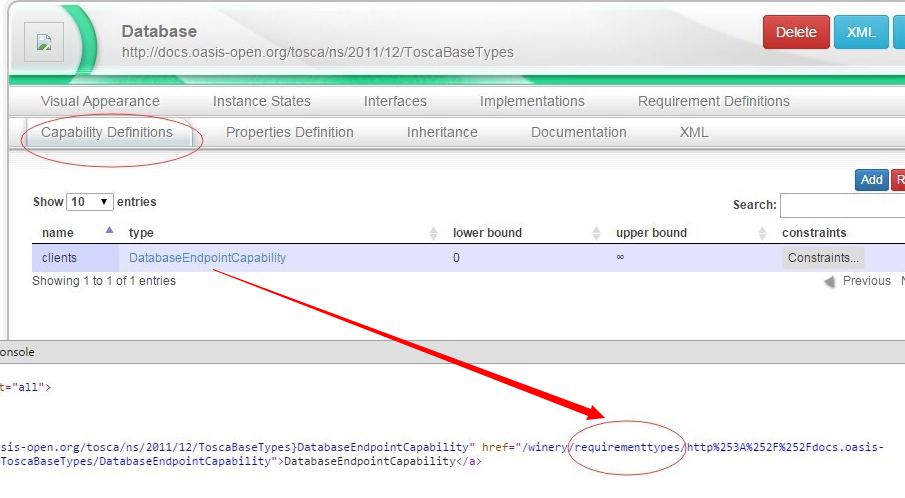The width and height of the screenshot is (905, 498).
Task: Click sort arrows on type column
Action: tap(433, 233)
